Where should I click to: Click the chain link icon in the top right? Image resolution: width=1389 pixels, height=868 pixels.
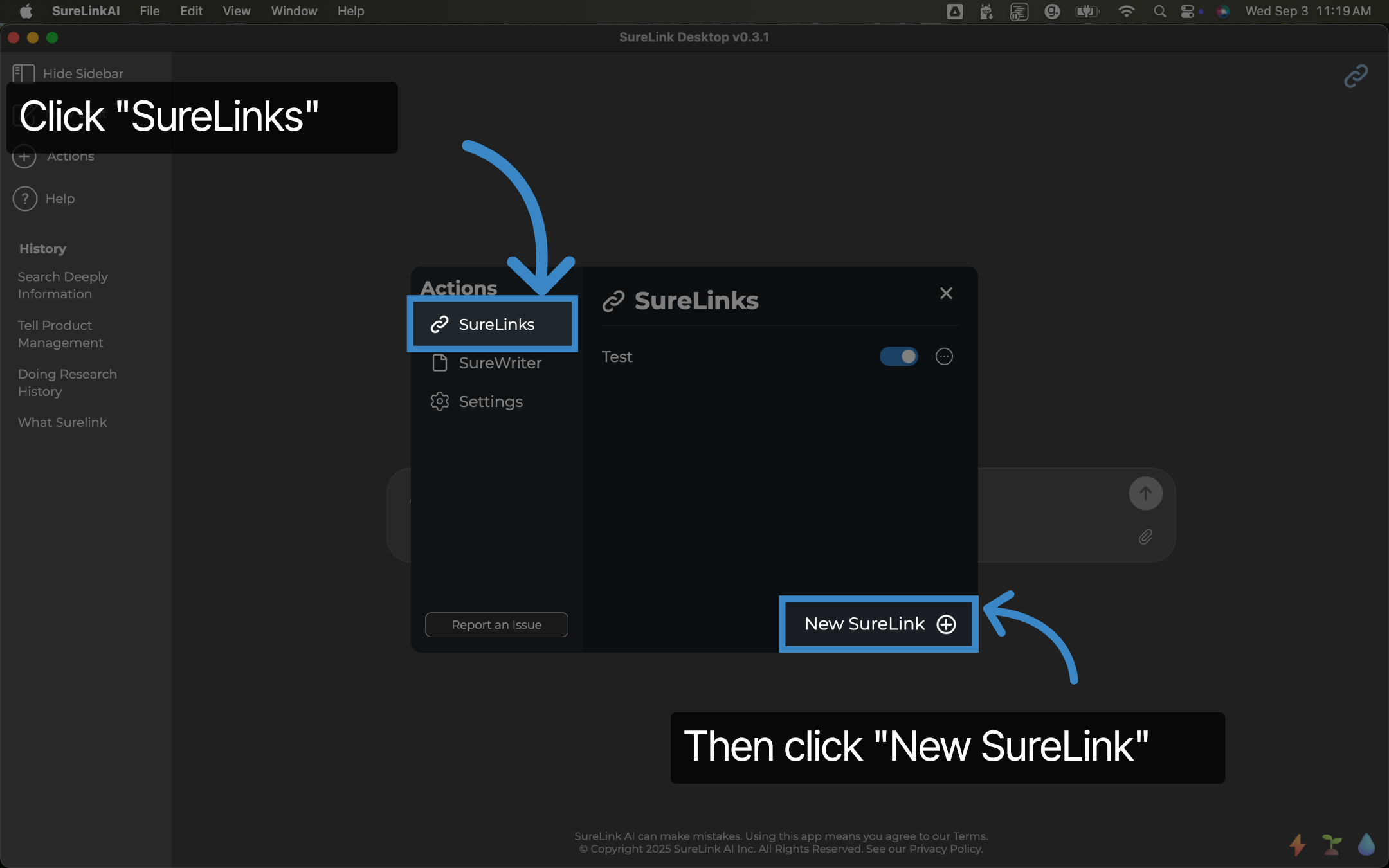[x=1356, y=76]
